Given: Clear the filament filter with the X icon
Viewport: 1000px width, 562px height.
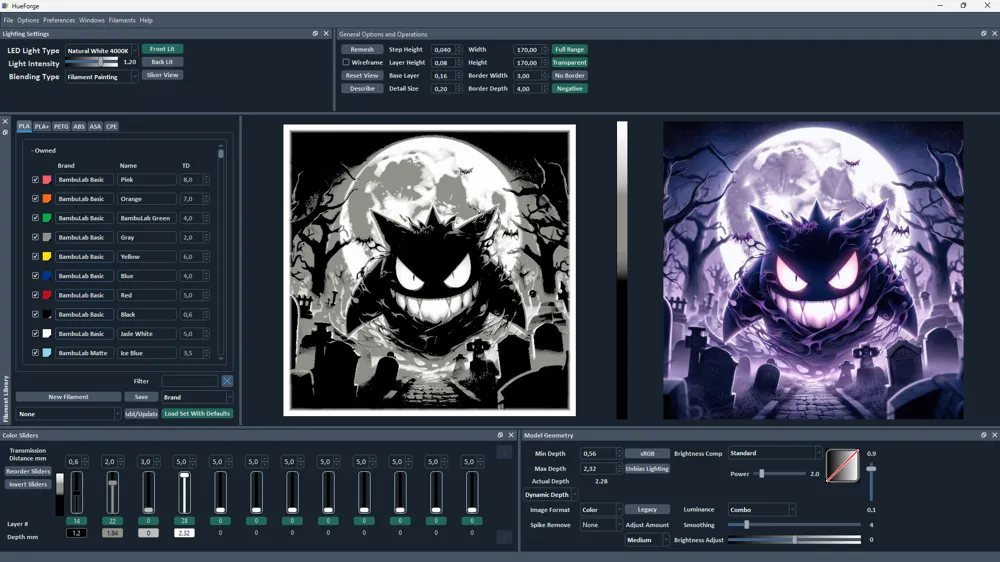Looking at the screenshot, I should point(227,381).
